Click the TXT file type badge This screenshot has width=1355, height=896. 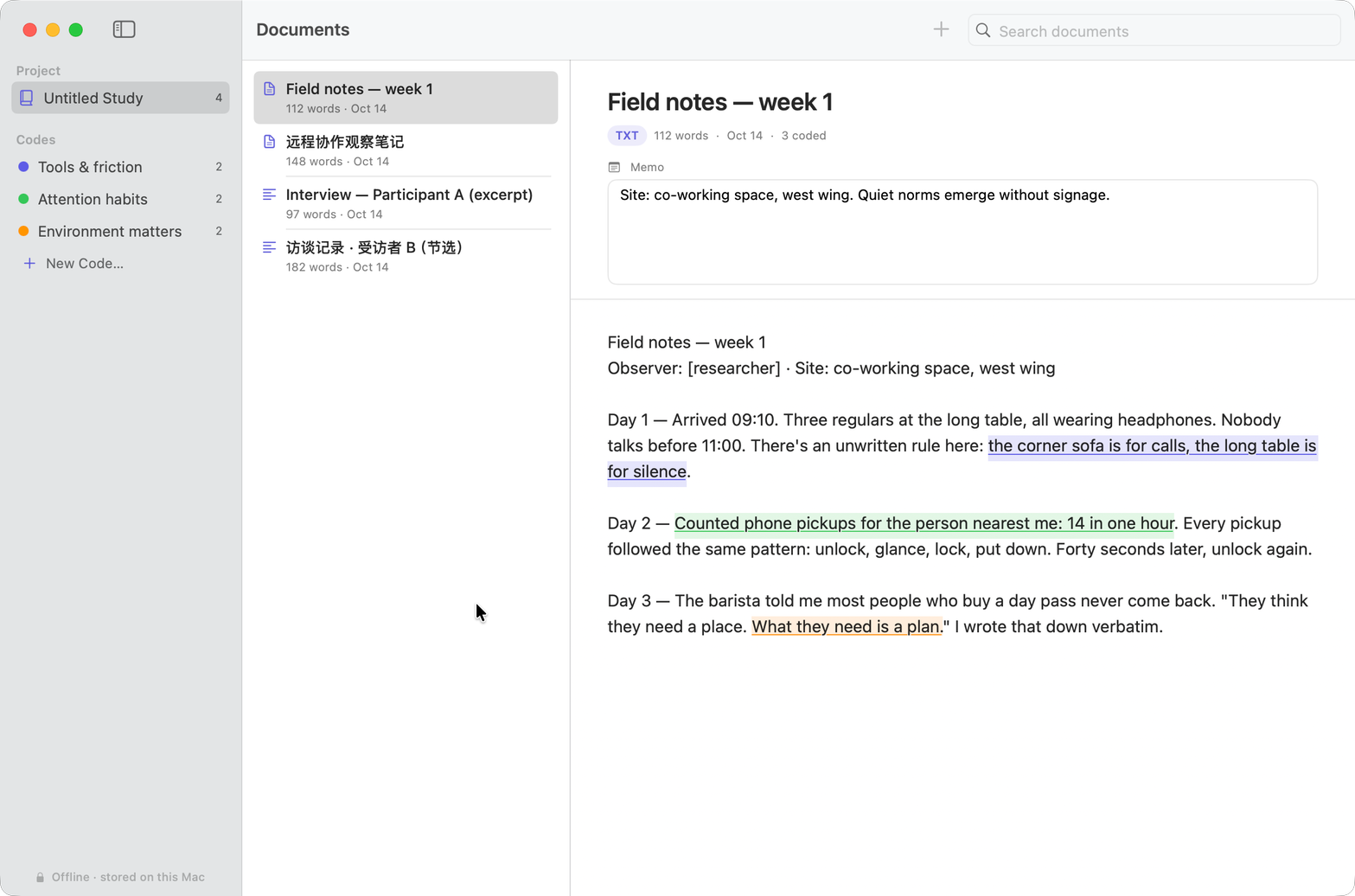pyautogui.click(x=627, y=136)
